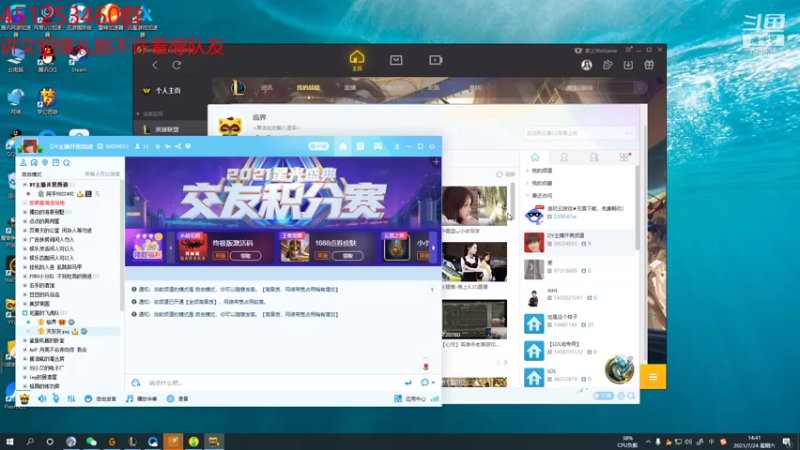Click WeGame back arrow

(x=155, y=65)
